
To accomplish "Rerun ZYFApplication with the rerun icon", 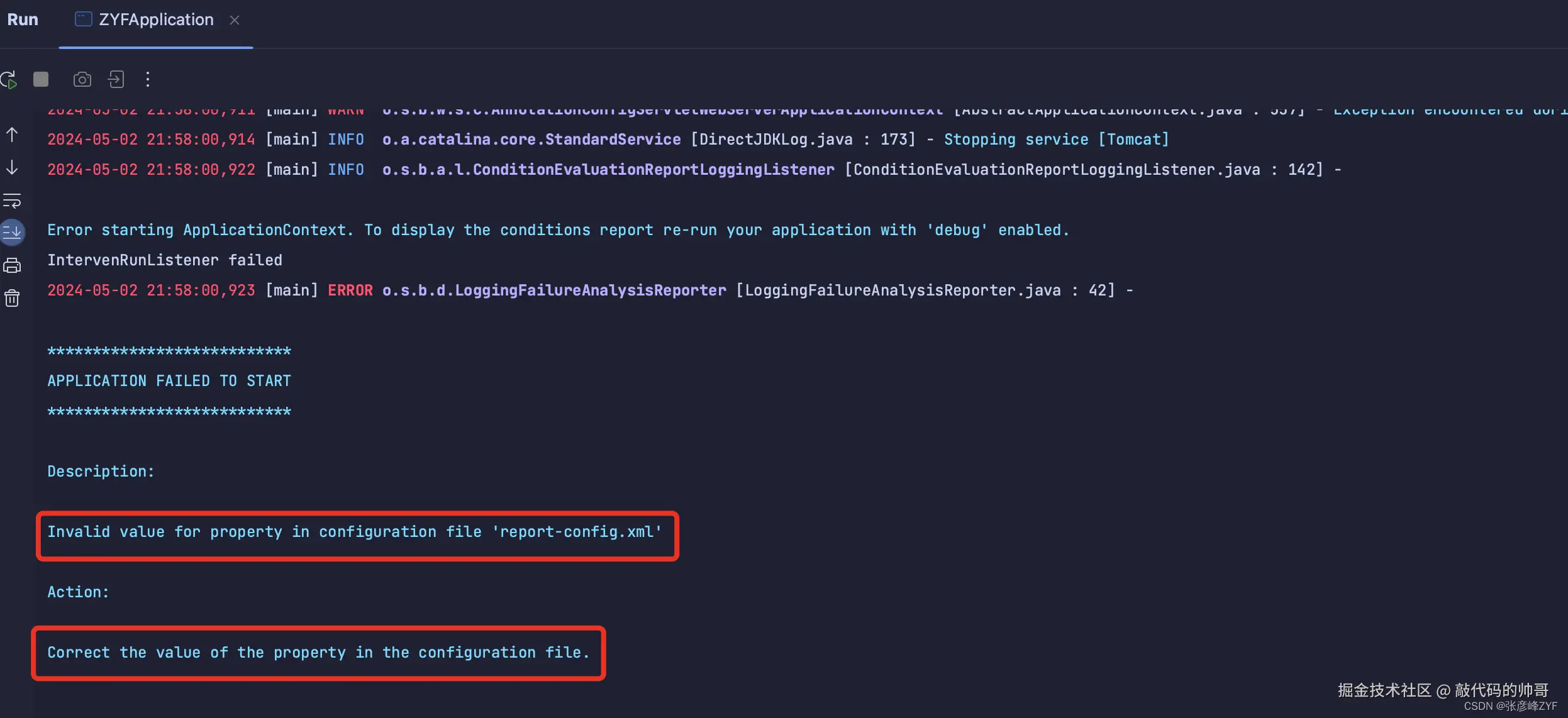I will click(9, 80).
